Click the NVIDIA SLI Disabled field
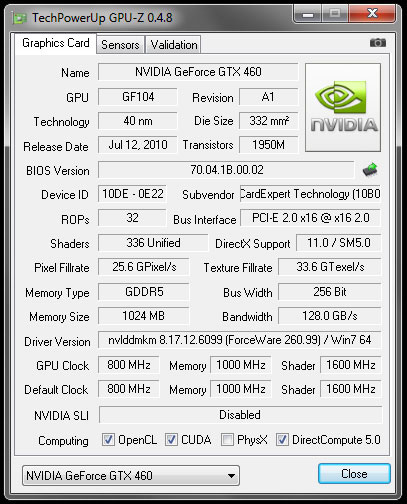407x504 pixels. (240, 415)
